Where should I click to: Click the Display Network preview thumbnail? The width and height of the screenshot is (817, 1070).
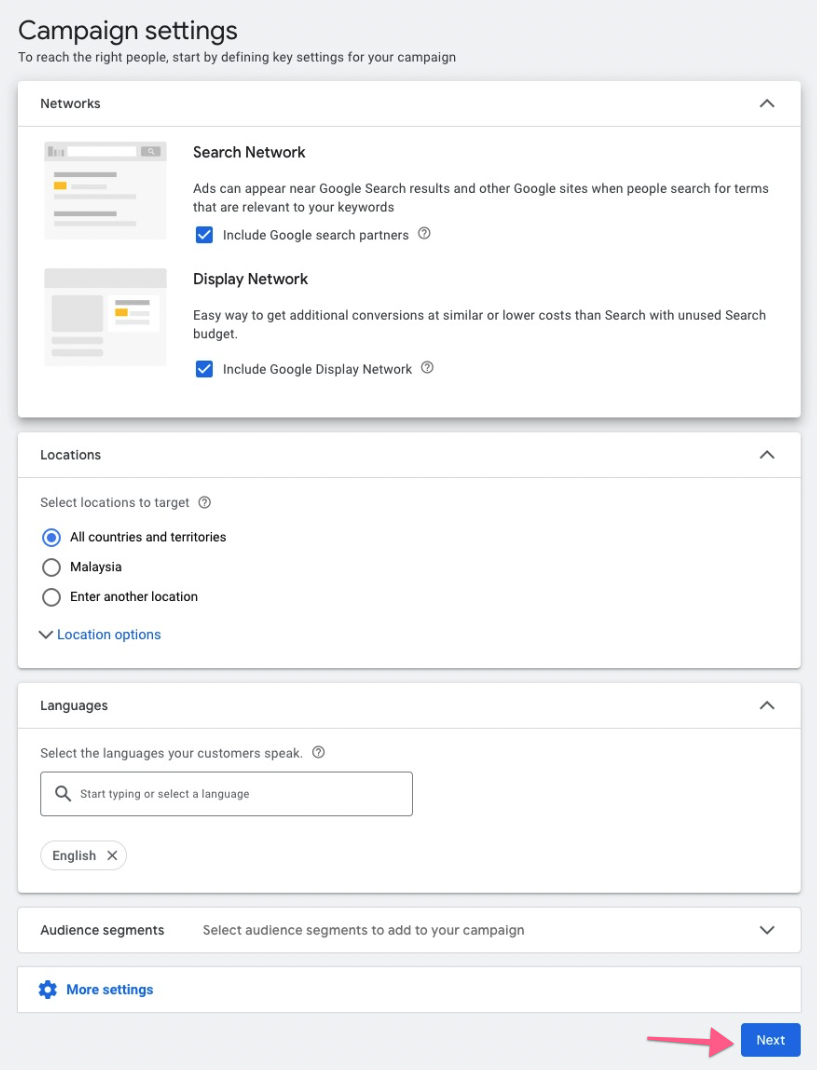coord(105,317)
